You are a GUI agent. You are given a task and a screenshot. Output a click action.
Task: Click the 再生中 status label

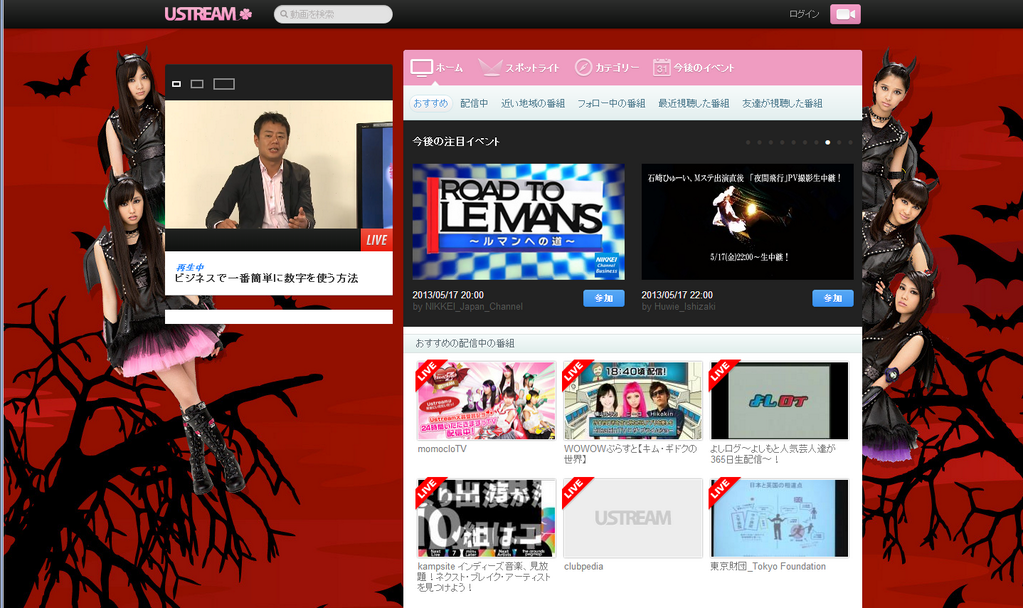coord(190,267)
